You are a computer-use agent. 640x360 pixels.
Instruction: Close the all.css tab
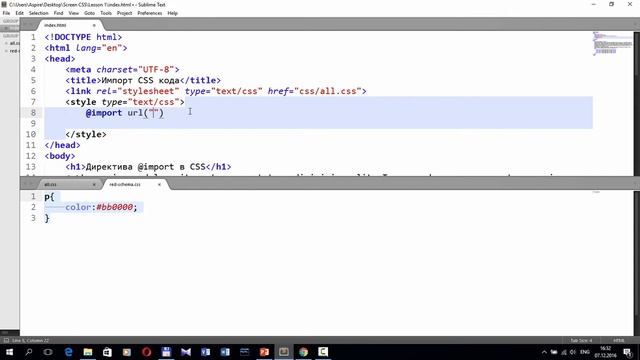point(94,184)
